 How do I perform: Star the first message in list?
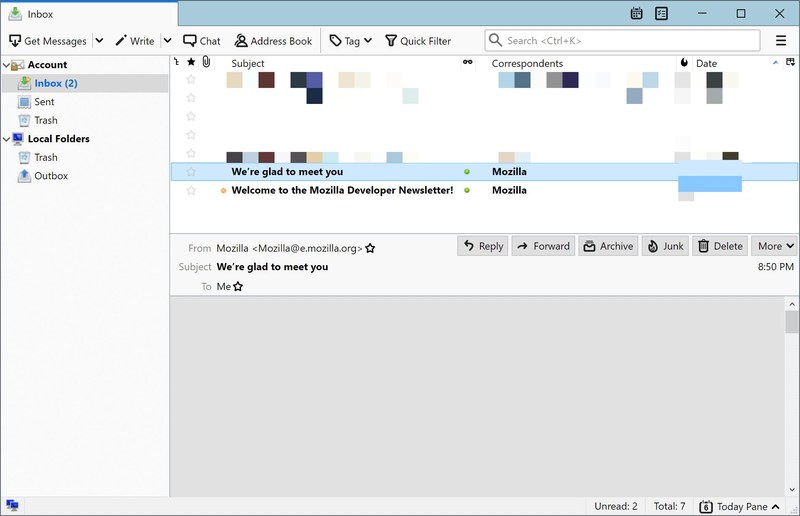click(191, 79)
